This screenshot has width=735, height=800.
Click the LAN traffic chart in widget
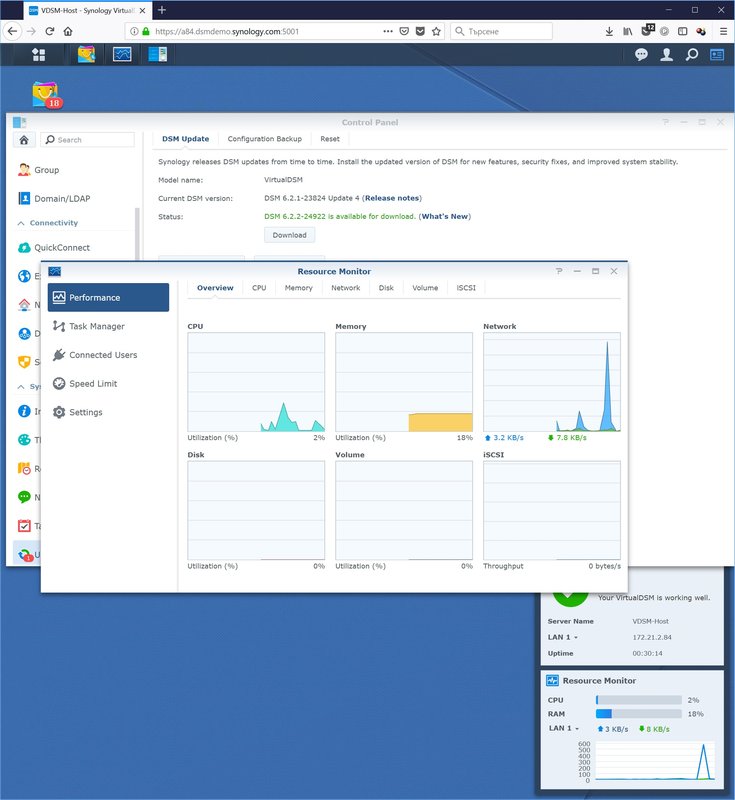tap(655, 760)
